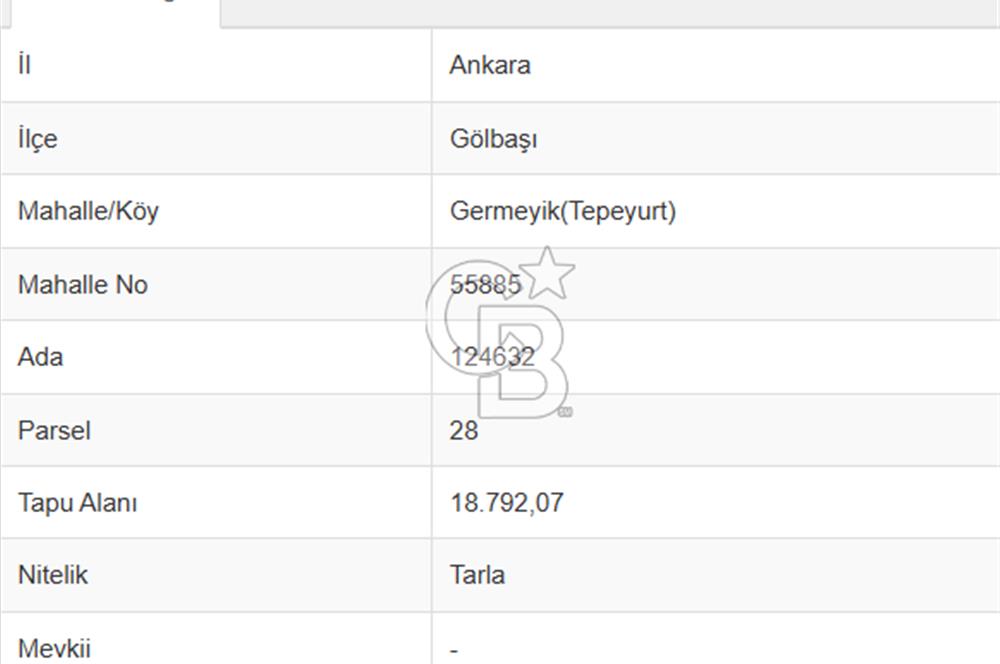Select the 18.792,07 area value
The height and width of the screenshot is (664, 1000).
pyautogui.click(x=506, y=502)
